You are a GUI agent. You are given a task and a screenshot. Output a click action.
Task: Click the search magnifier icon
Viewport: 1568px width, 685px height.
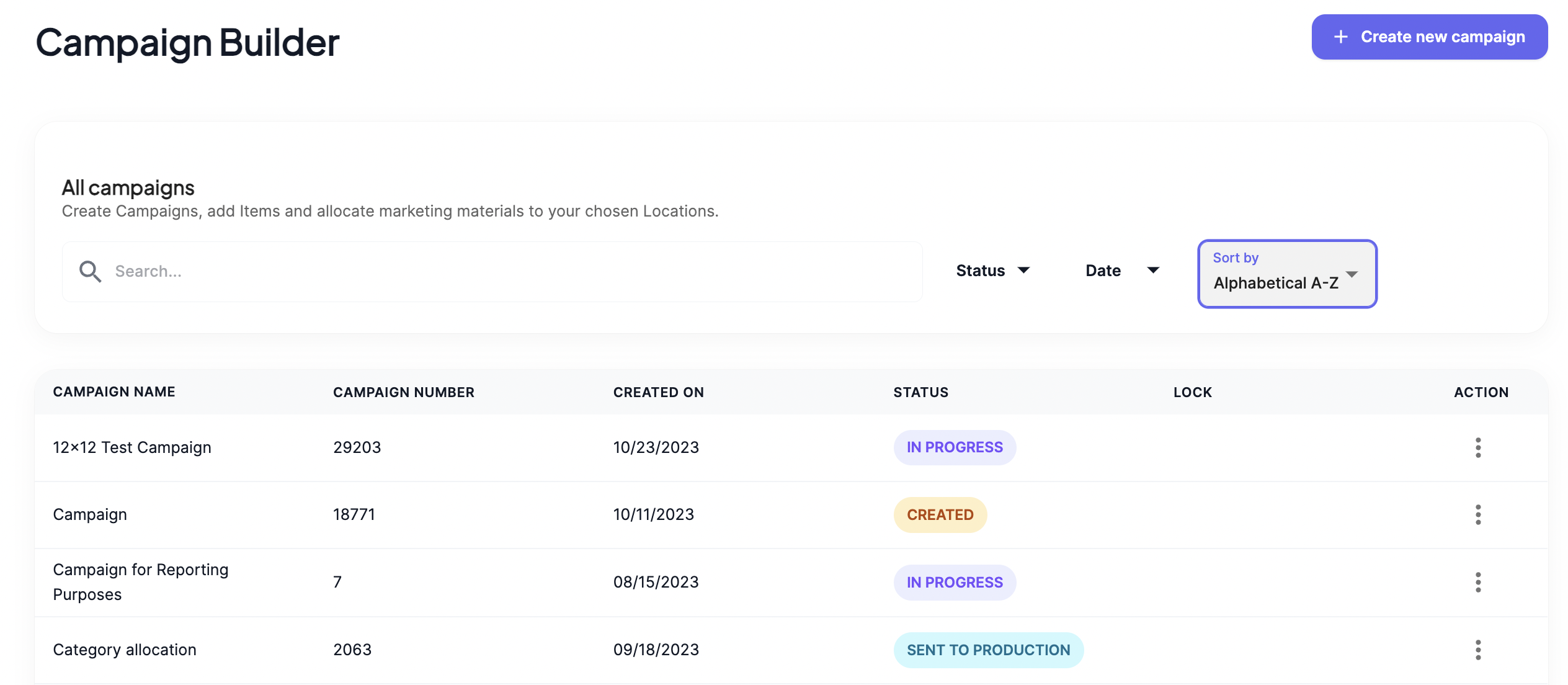point(90,271)
